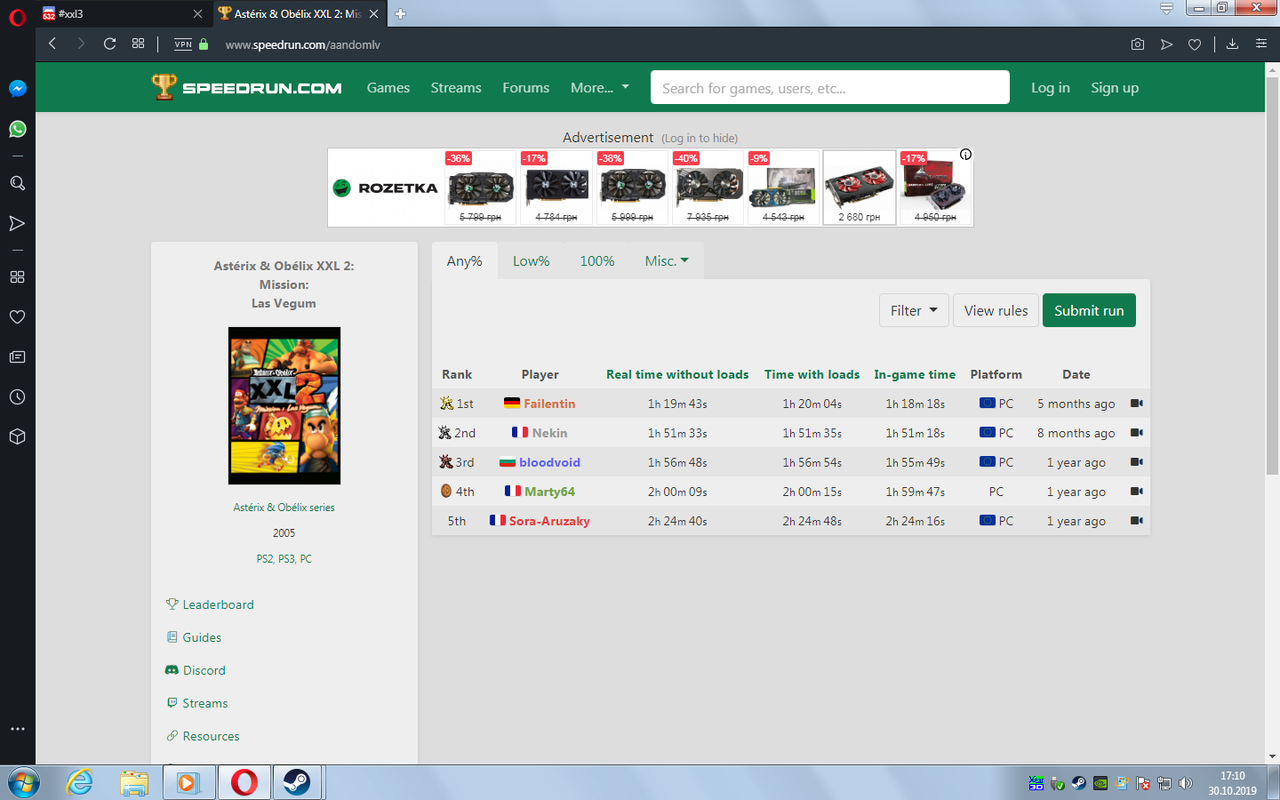Open the Easy Setup menu icon
The width and height of the screenshot is (1280, 800).
click(1261, 44)
